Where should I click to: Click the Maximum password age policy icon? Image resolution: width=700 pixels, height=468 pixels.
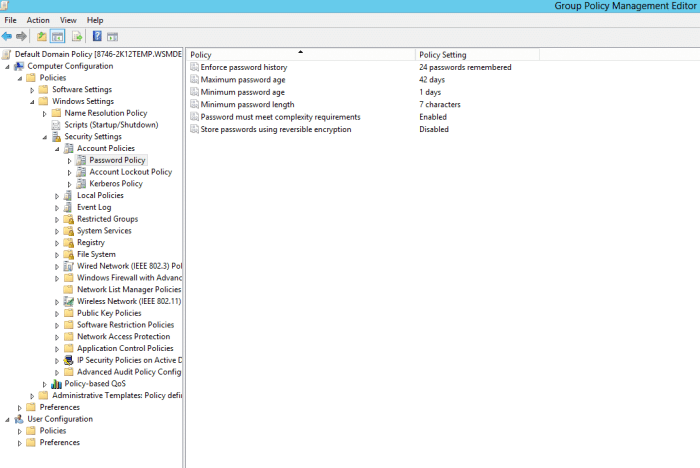pos(194,79)
